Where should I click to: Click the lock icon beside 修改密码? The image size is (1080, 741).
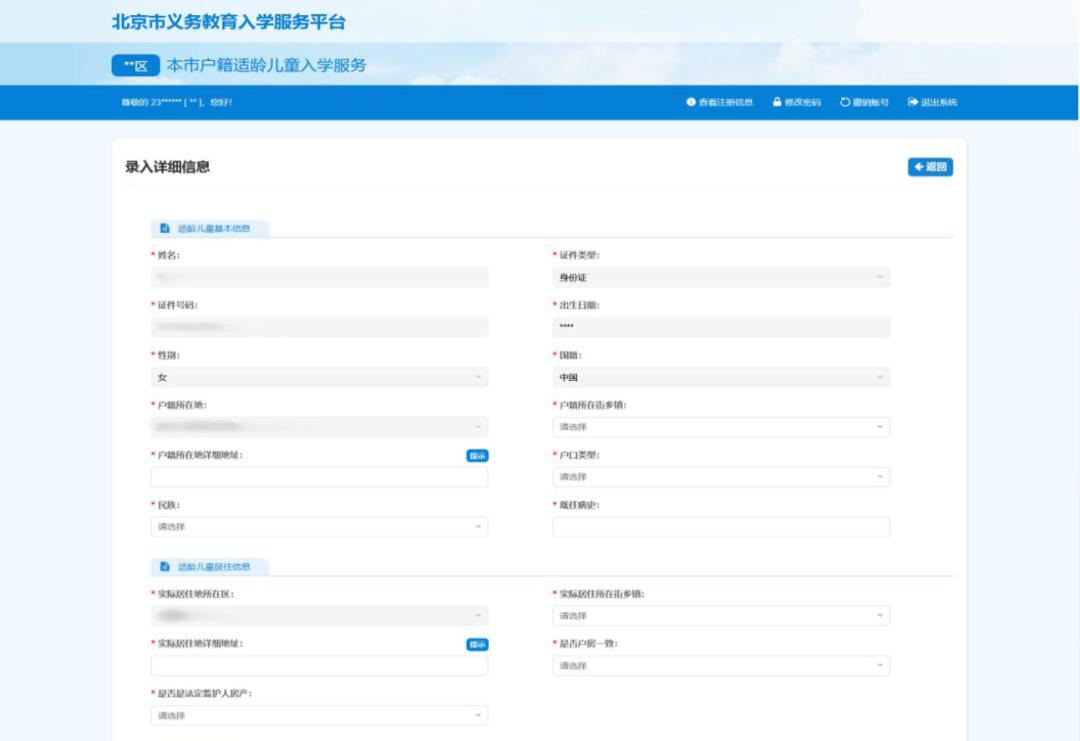776,101
